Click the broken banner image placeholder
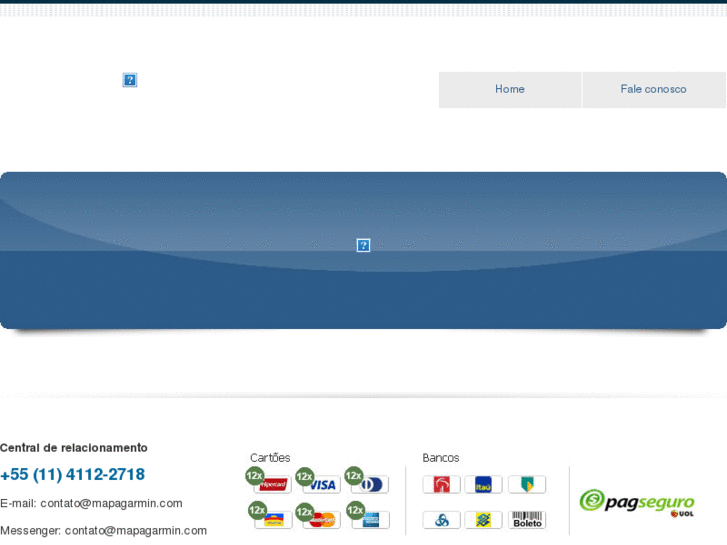This screenshot has width=727, height=545. coord(363,245)
